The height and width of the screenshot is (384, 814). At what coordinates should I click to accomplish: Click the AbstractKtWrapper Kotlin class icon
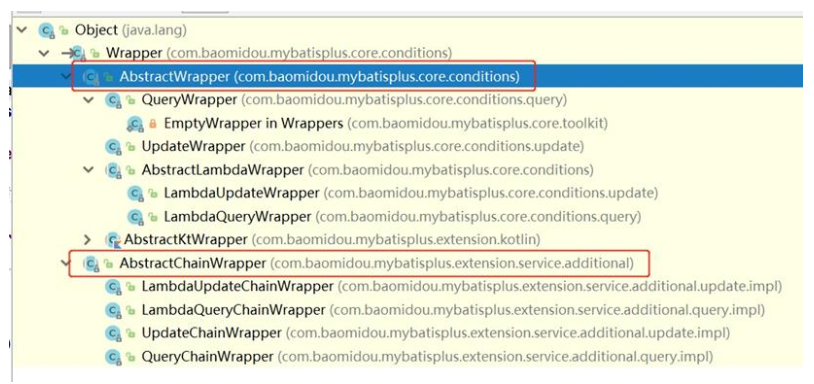[113, 240]
